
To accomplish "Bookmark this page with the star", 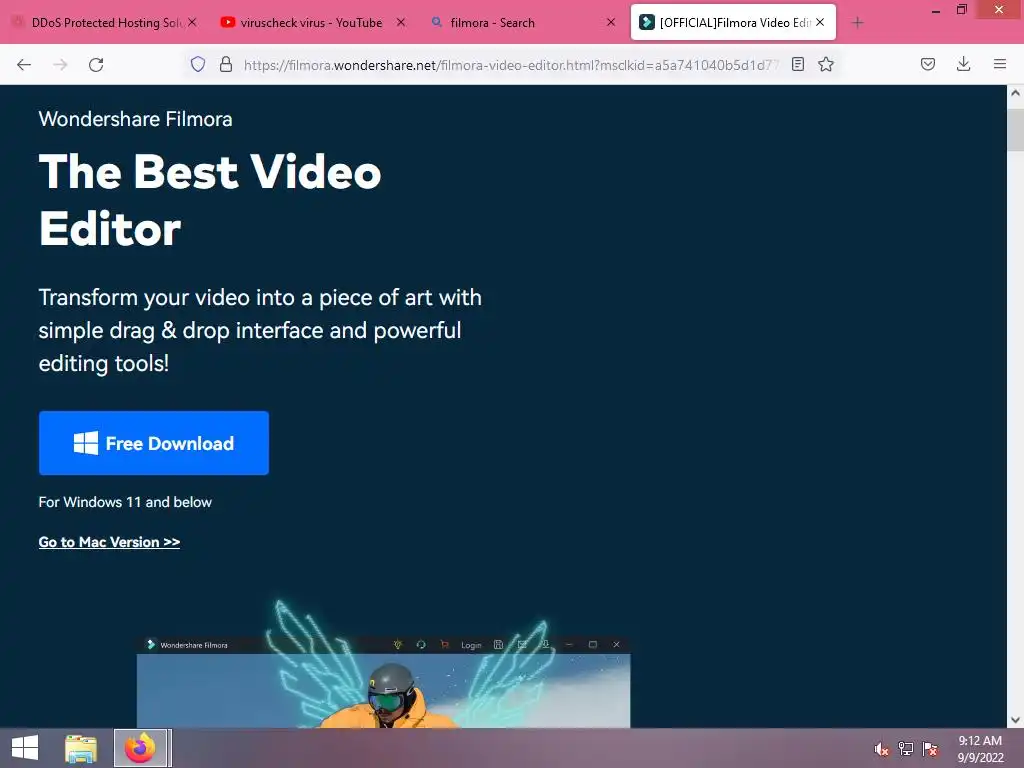I will (826, 64).
